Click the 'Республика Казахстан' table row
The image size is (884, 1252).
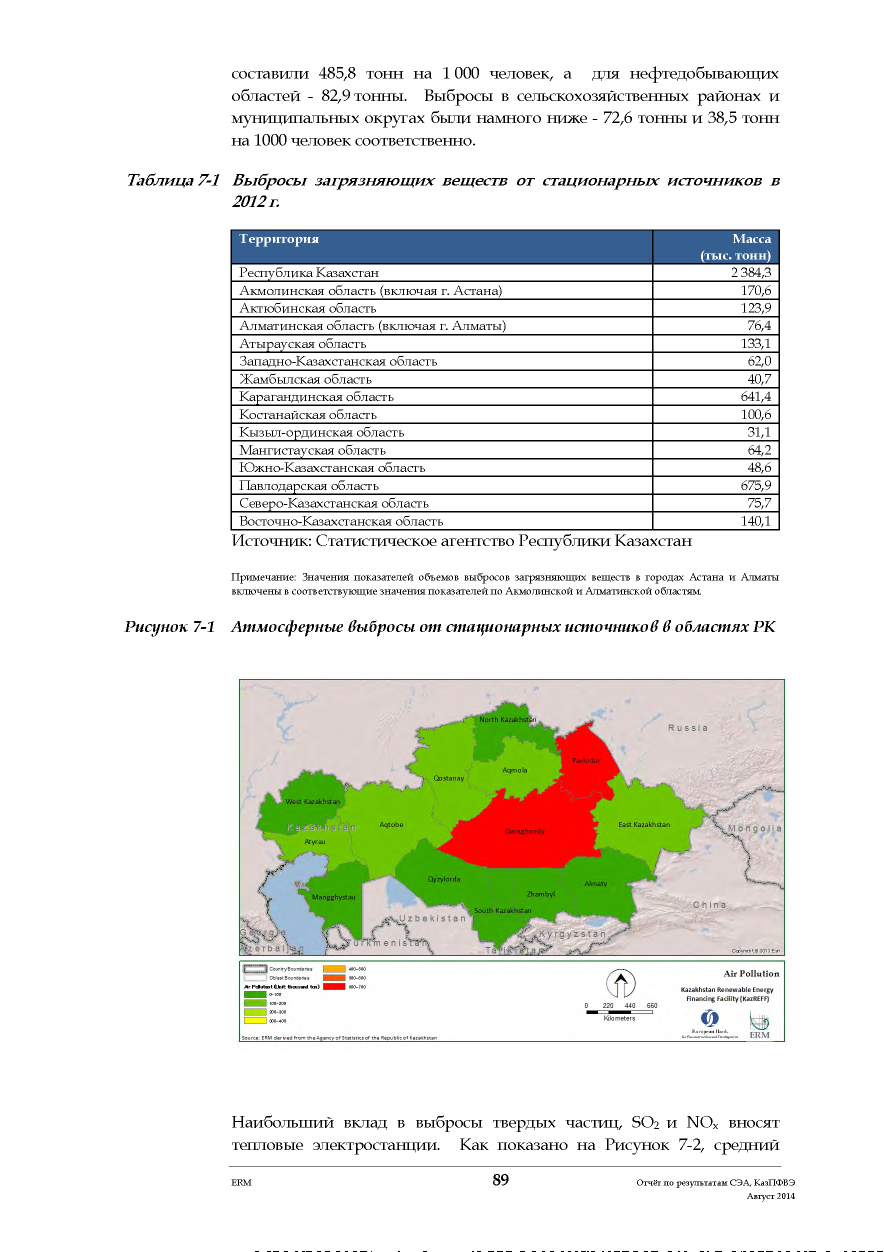505,272
